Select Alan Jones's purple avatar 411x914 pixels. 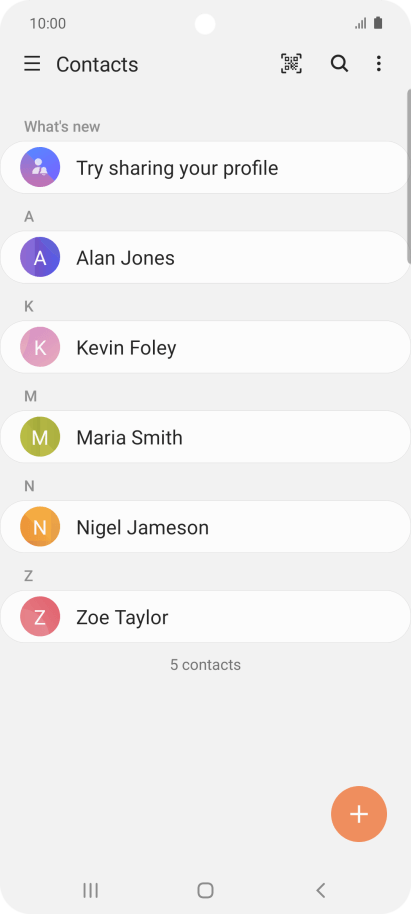40,257
